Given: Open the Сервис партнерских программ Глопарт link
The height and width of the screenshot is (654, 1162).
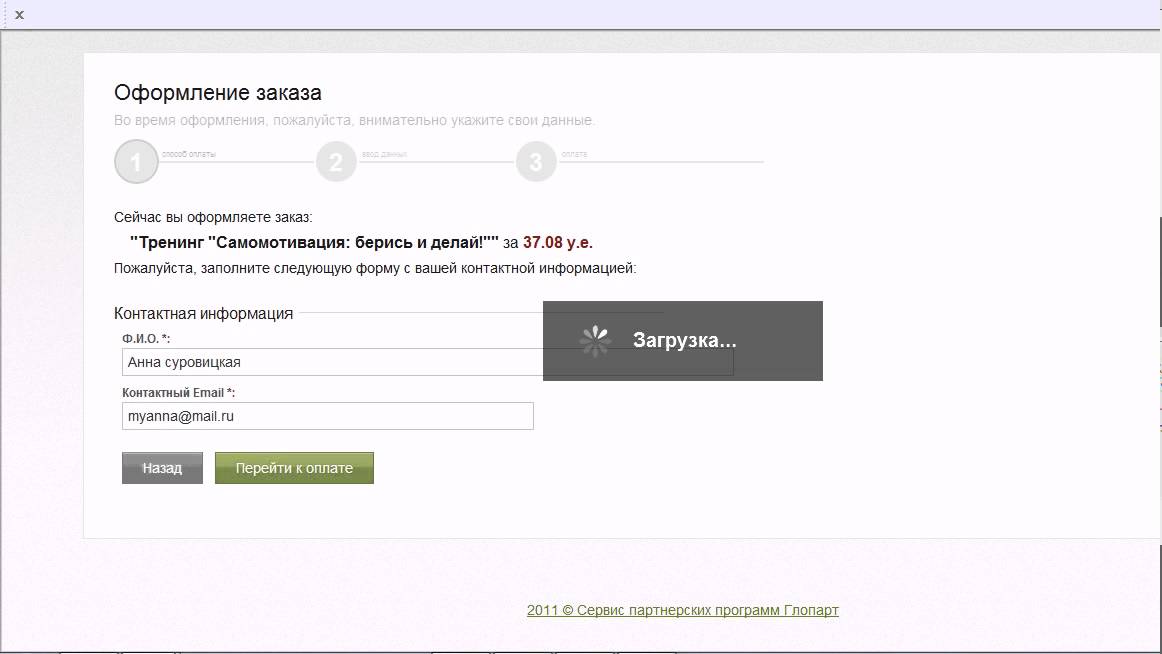Looking at the screenshot, I should pyautogui.click(x=683, y=610).
